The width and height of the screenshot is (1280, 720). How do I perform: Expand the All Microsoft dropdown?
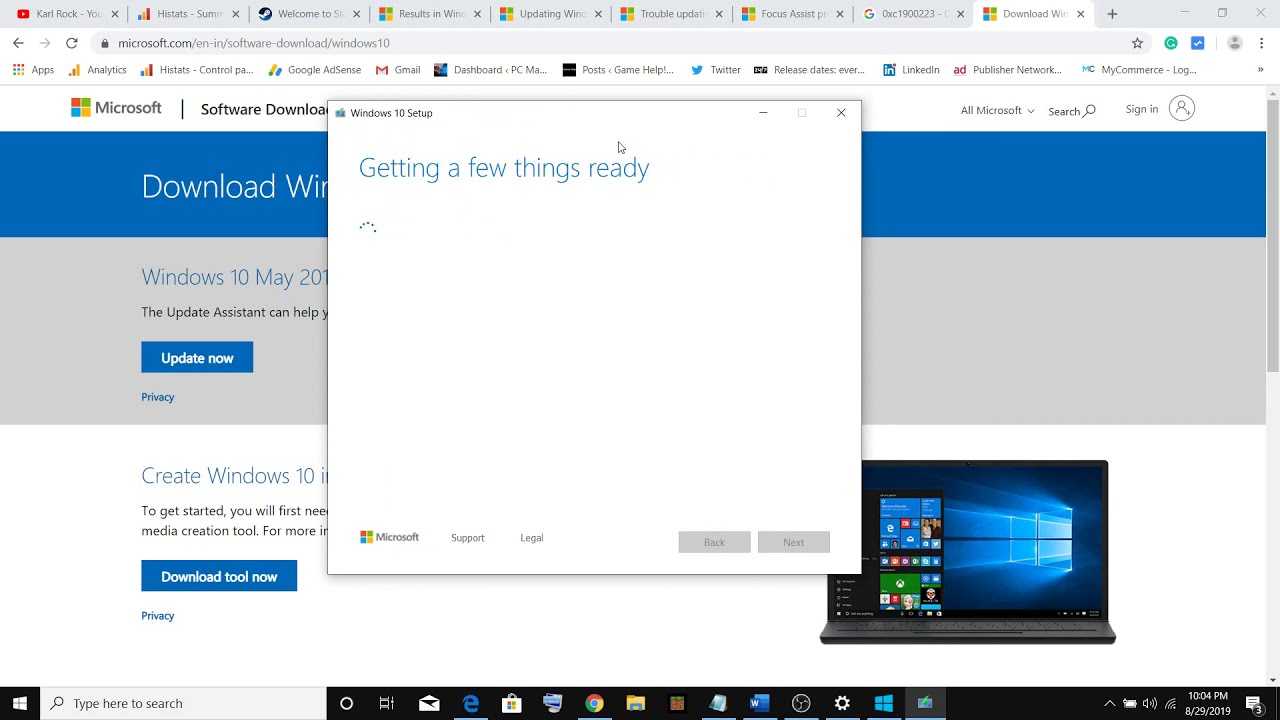997,110
